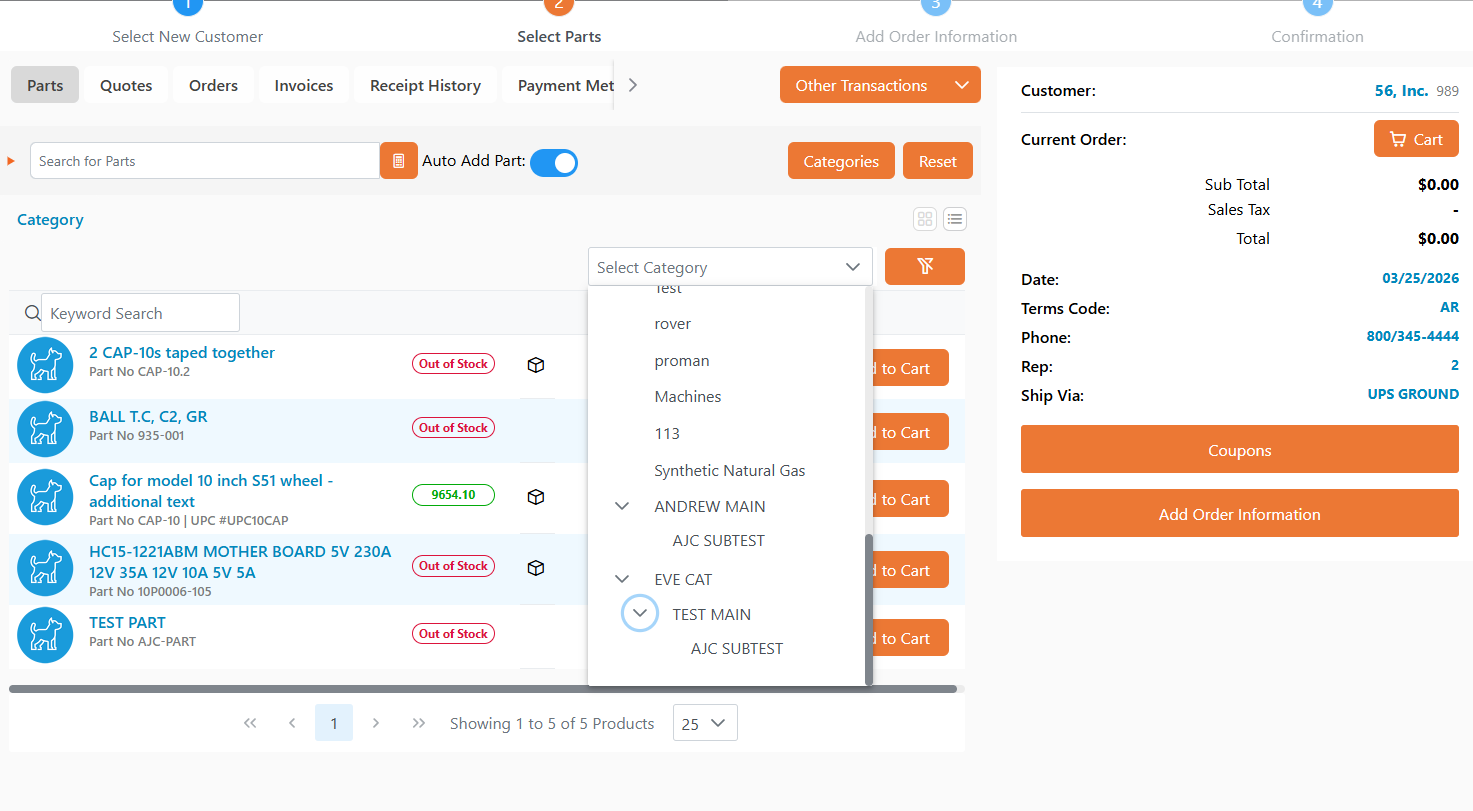Click the barcode scanner icon beside part search
Viewport: 1473px width, 811px height.
click(397, 160)
